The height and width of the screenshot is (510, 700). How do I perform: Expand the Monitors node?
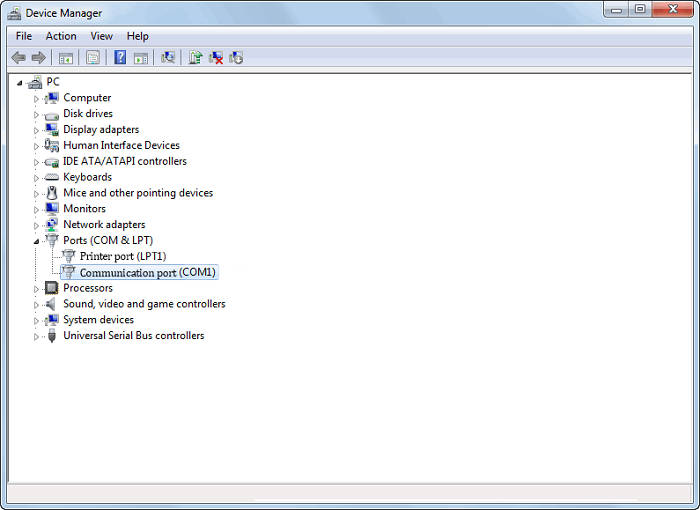coord(36,210)
